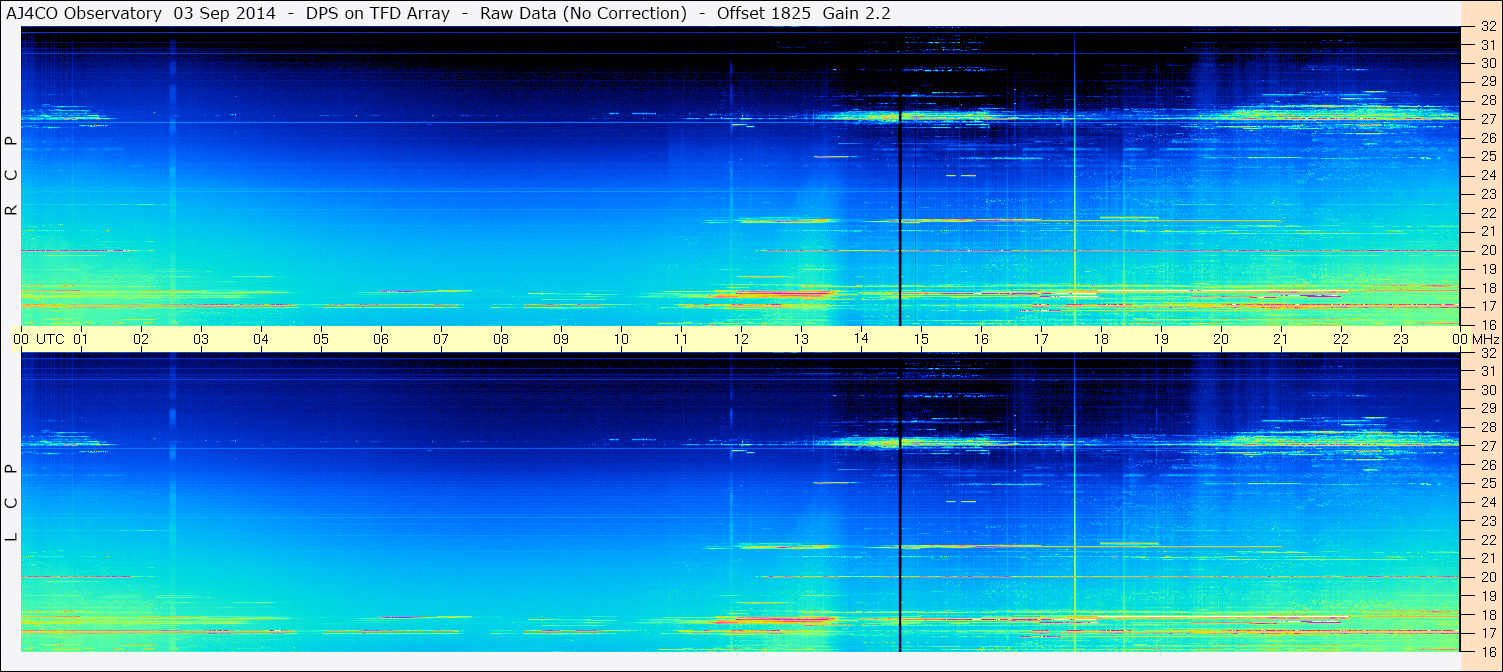Click 18 MHz label on RCP frequency scale
Viewport: 1503px width, 672px height.
(x=1487, y=288)
